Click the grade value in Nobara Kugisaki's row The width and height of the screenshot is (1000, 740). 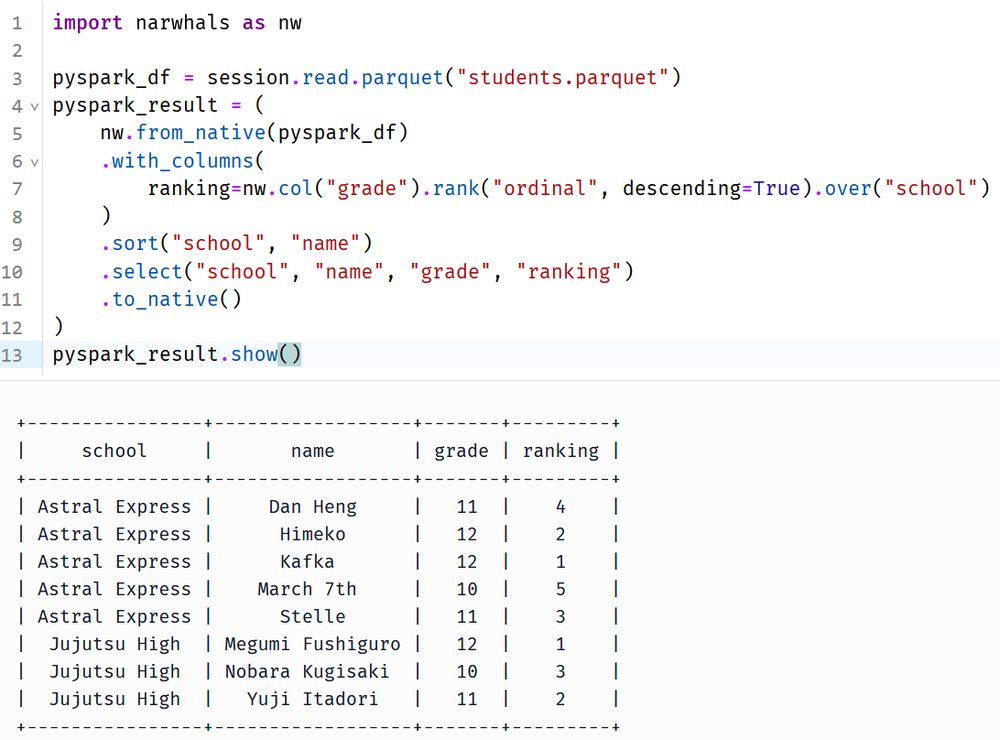[x=467, y=672]
